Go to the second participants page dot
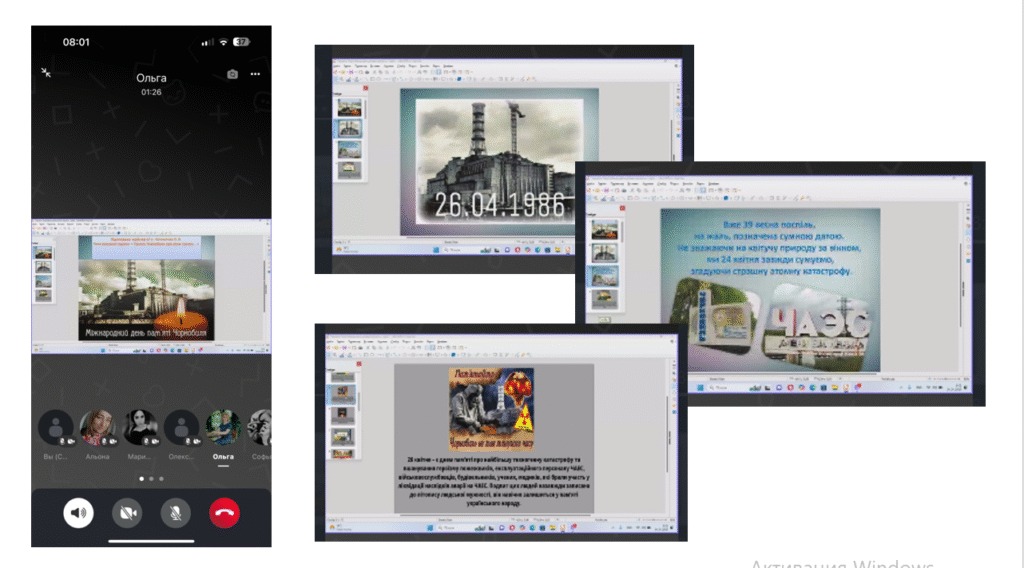1024x568 pixels. [151, 479]
